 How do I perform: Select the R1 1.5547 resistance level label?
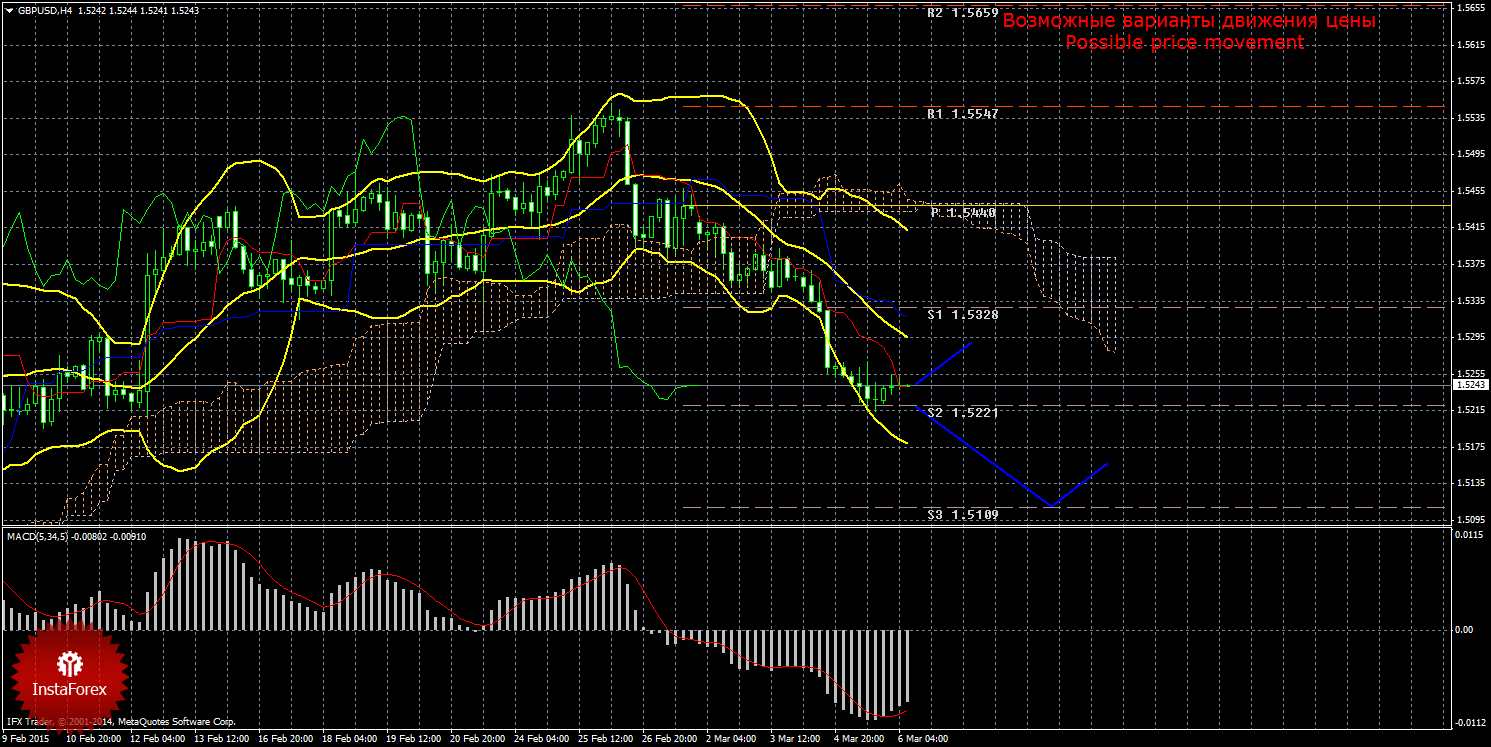tap(962, 115)
